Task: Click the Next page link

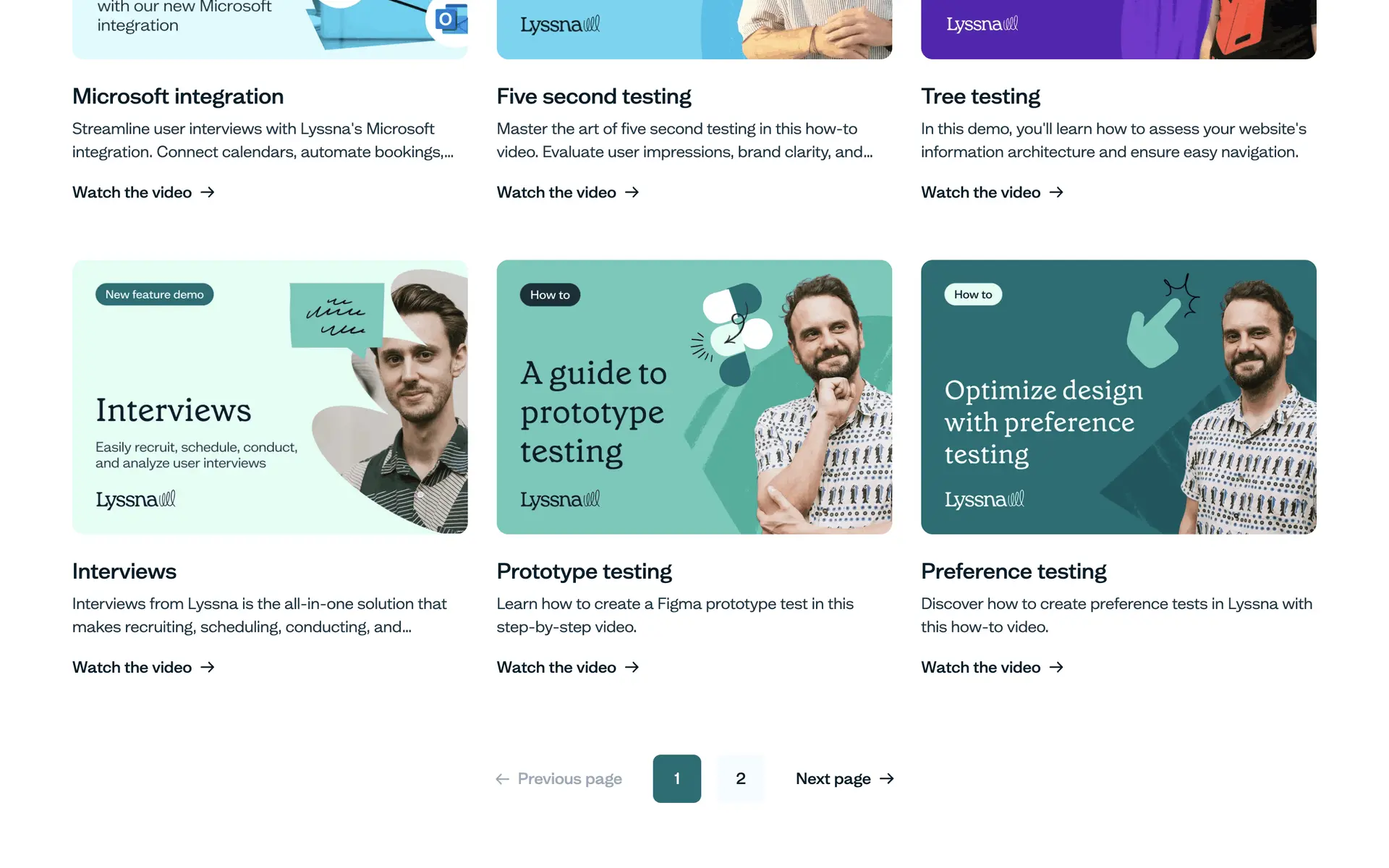Action: (845, 779)
